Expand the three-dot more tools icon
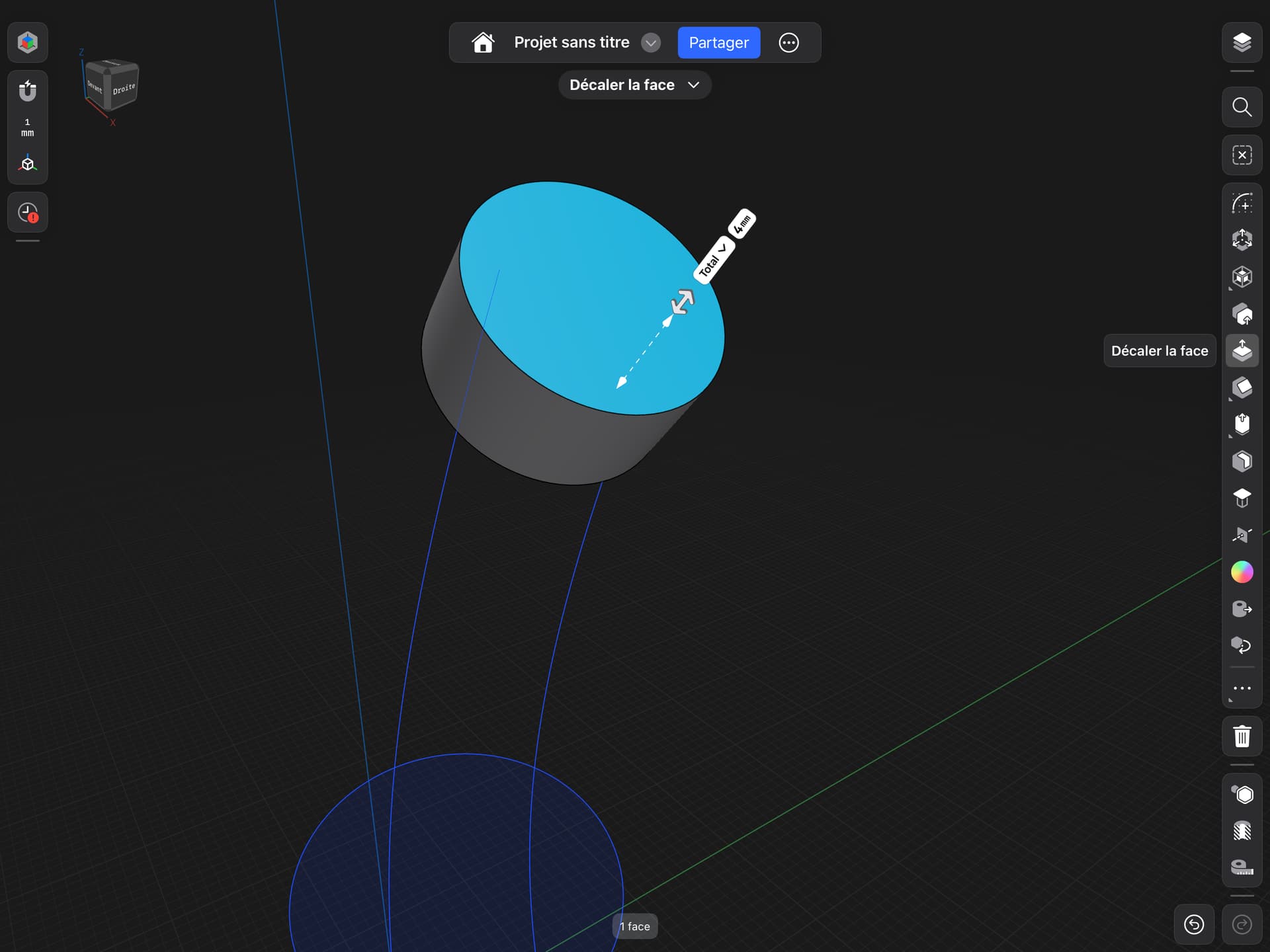The width and height of the screenshot is (1270, 952). click(1242, 688)
